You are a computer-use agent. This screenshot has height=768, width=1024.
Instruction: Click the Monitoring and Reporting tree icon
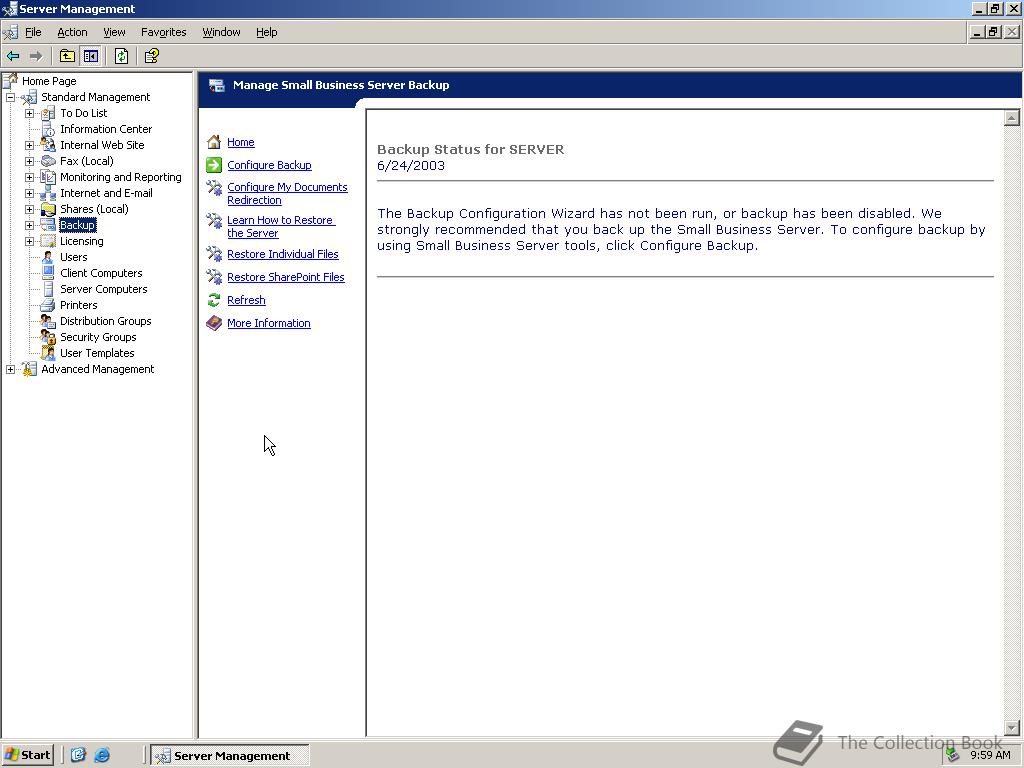click(48, 177)
